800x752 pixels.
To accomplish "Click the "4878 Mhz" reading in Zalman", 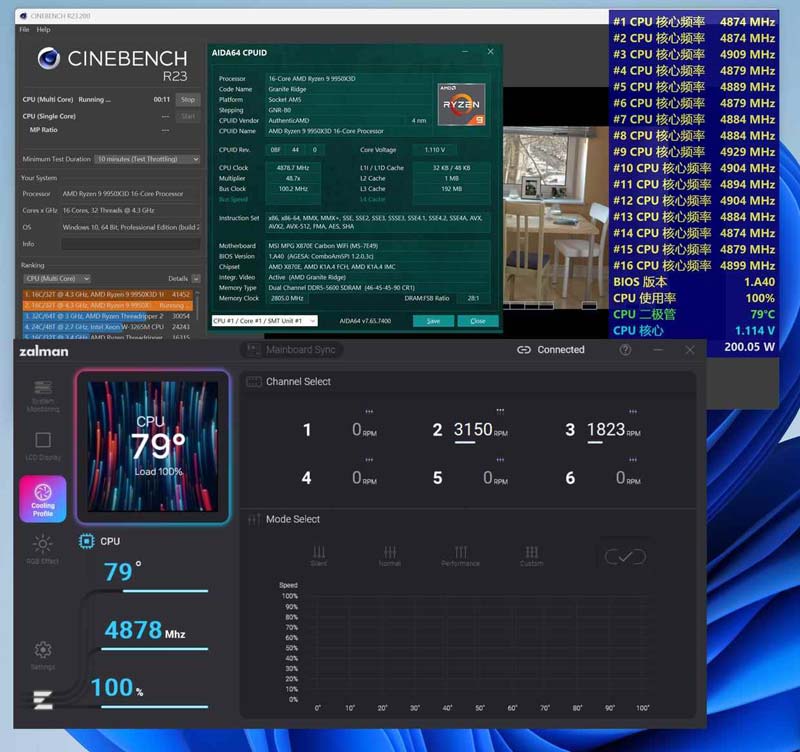I will 145,630.
